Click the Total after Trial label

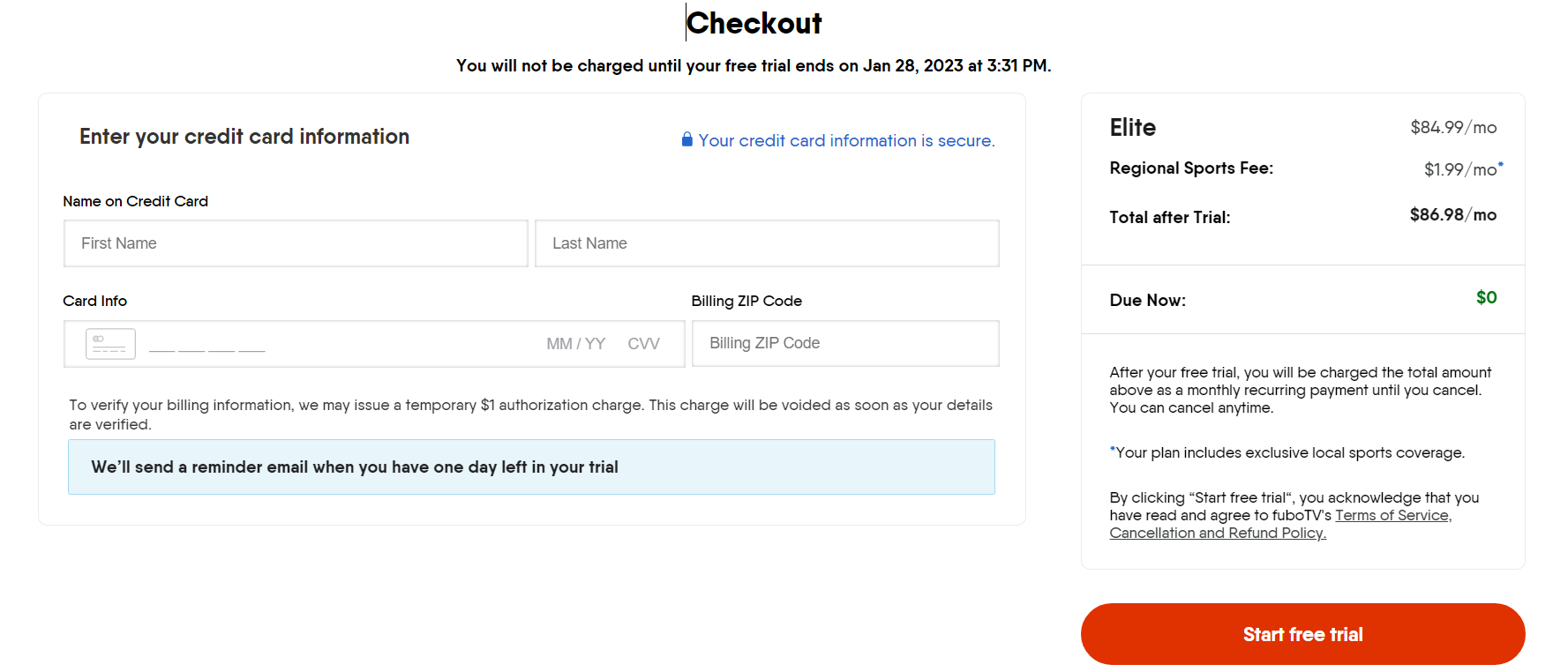tap(1169, 218)
